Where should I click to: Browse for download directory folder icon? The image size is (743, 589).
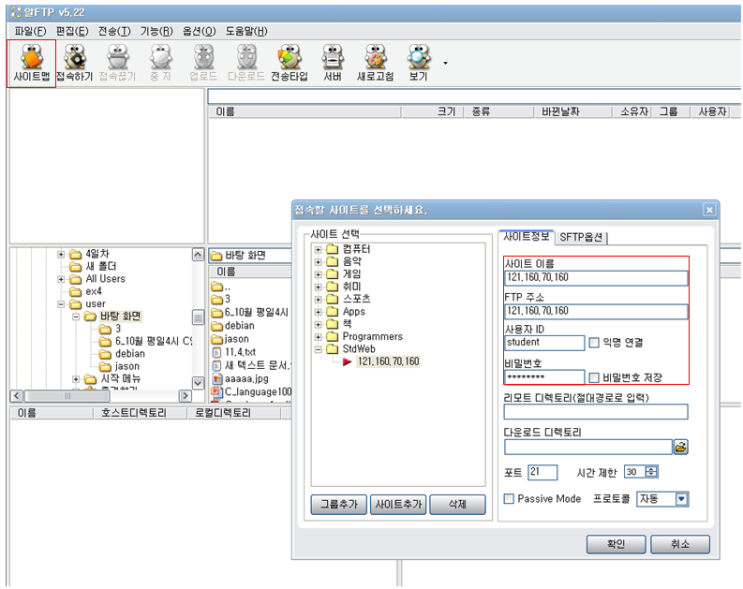(x=681, y=447)
